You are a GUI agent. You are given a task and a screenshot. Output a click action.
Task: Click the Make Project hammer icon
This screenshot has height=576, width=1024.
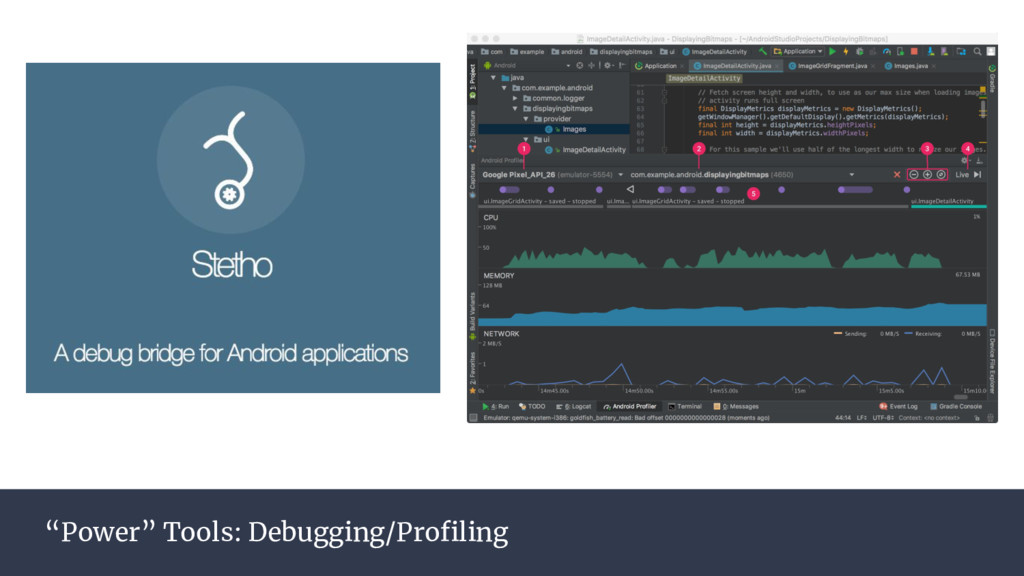click(762, 52)
